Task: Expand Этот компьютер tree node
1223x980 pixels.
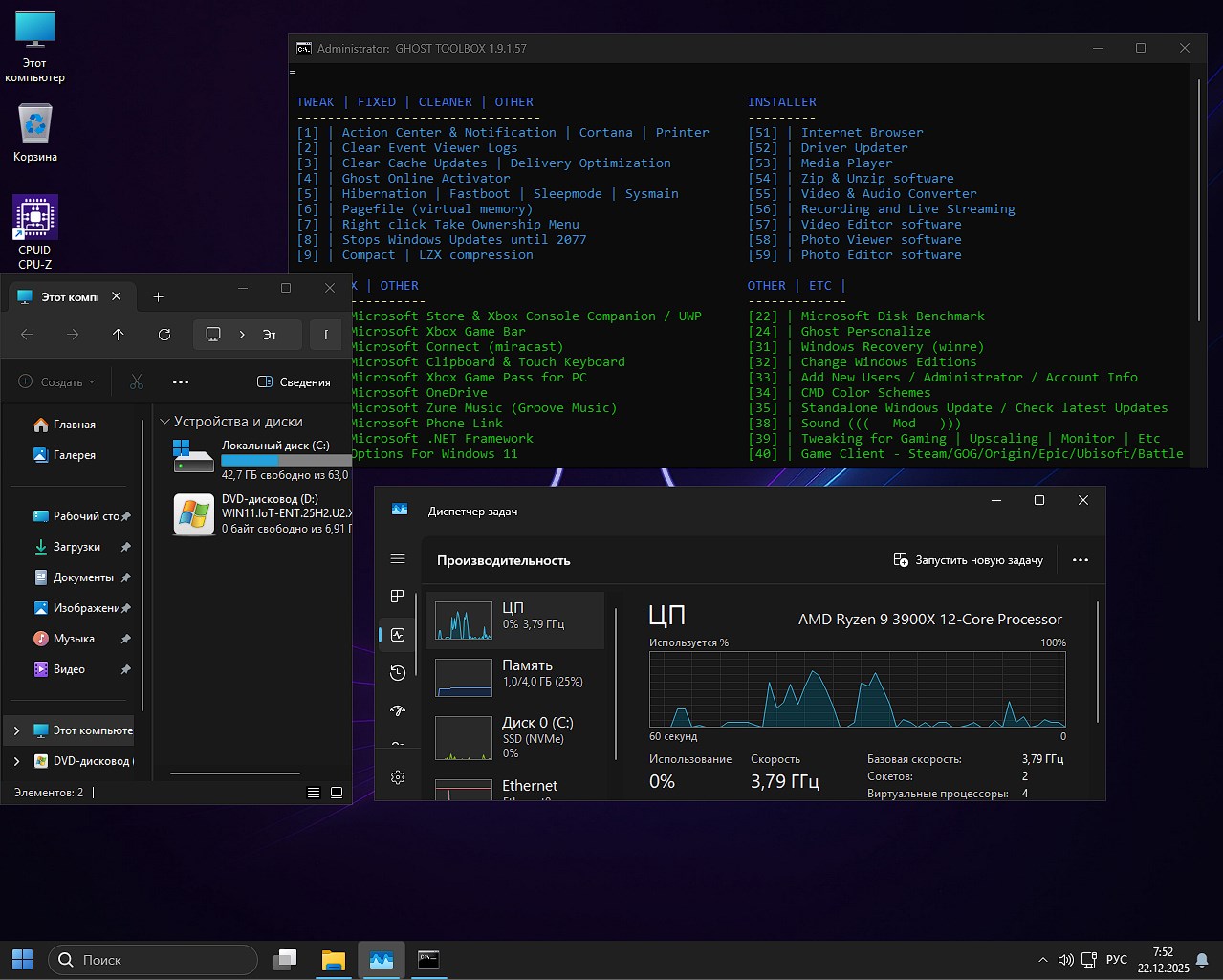Action: coord(16,730)
